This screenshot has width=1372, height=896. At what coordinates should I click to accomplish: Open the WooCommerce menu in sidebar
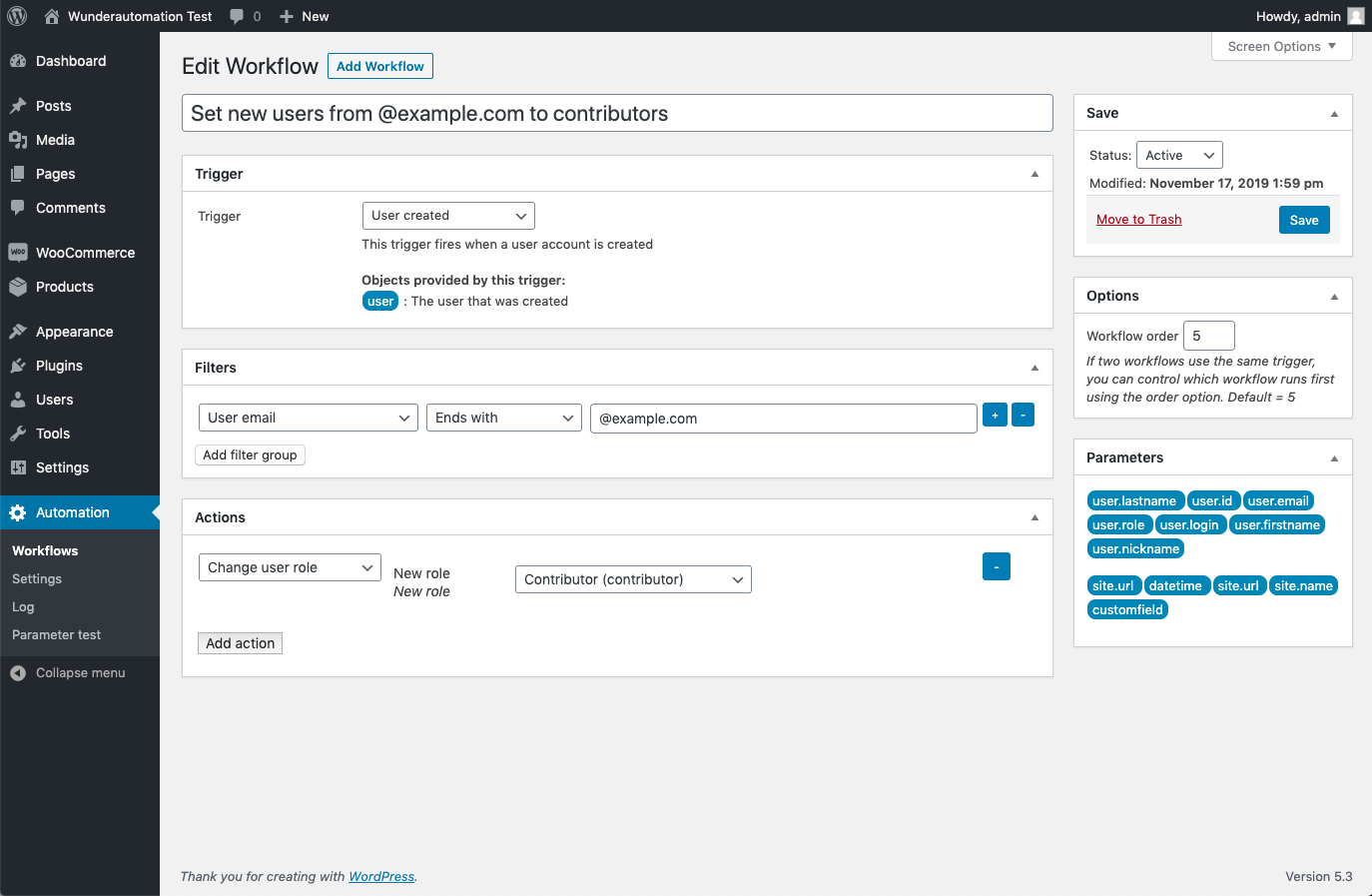point(85,253)
